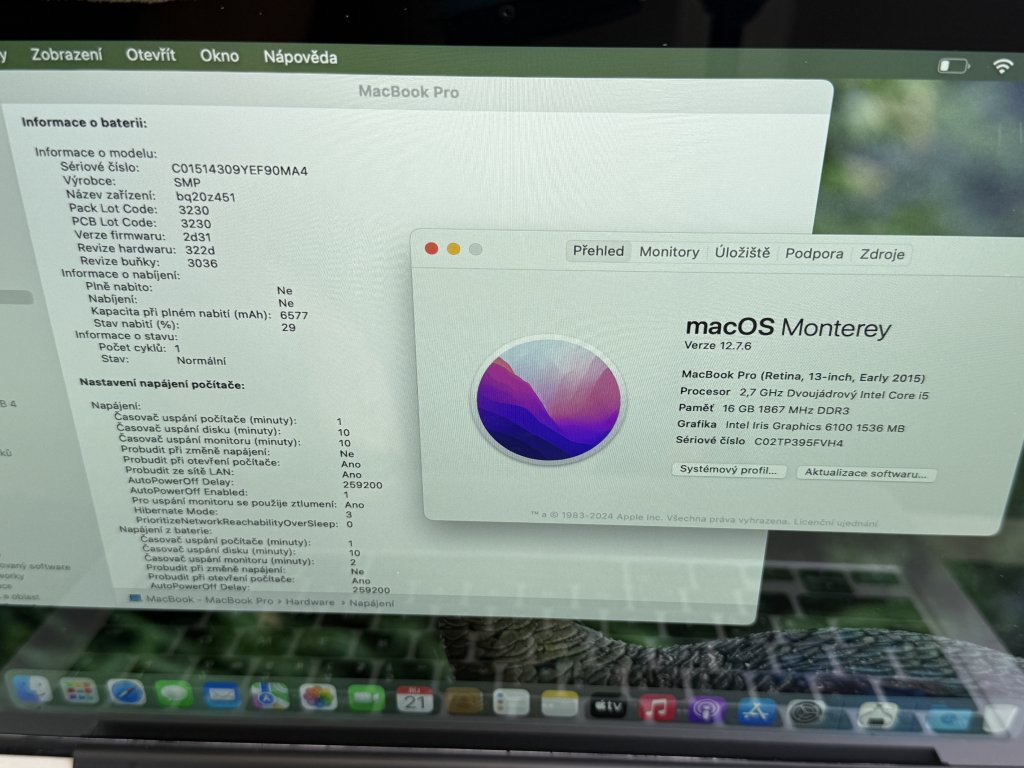Launch Music app from the dock

[x=657, y=708]
